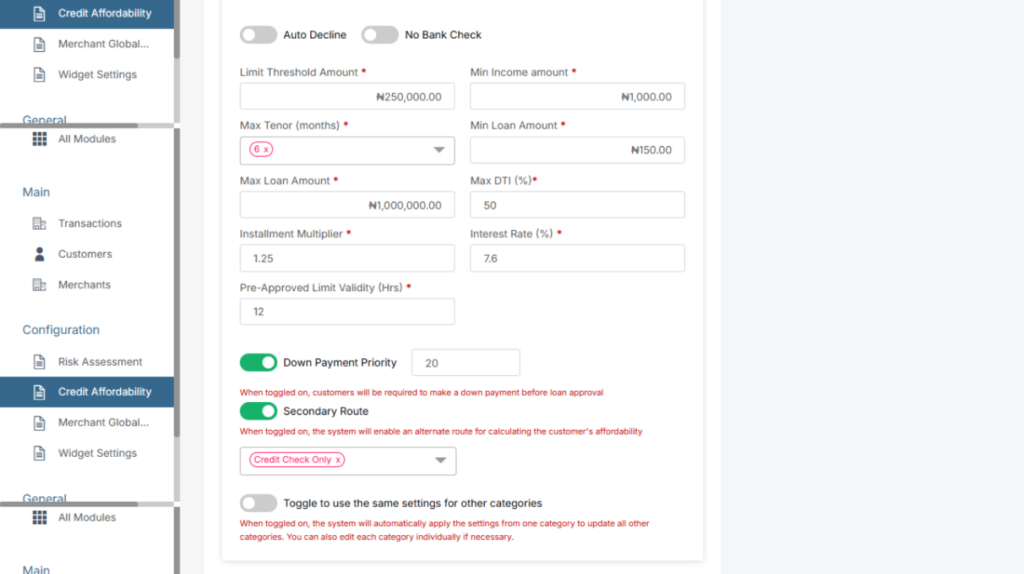
Task: Select the Down Payment Priority value field
Action: click(465, 363)
